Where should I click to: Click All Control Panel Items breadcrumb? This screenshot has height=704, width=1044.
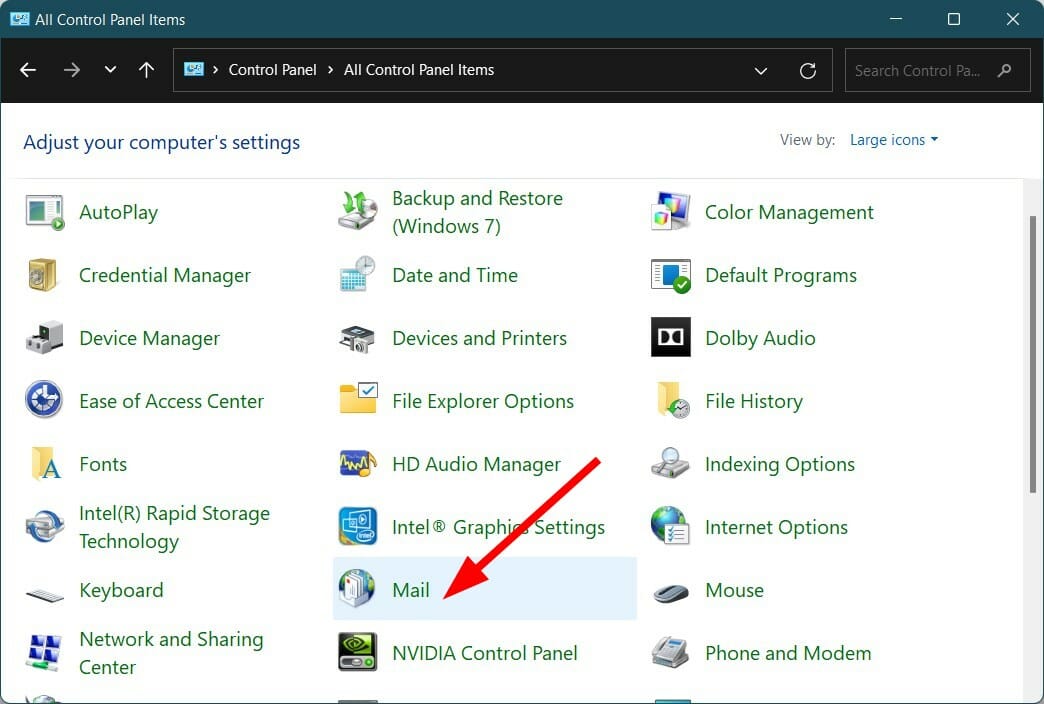[419, 70]
